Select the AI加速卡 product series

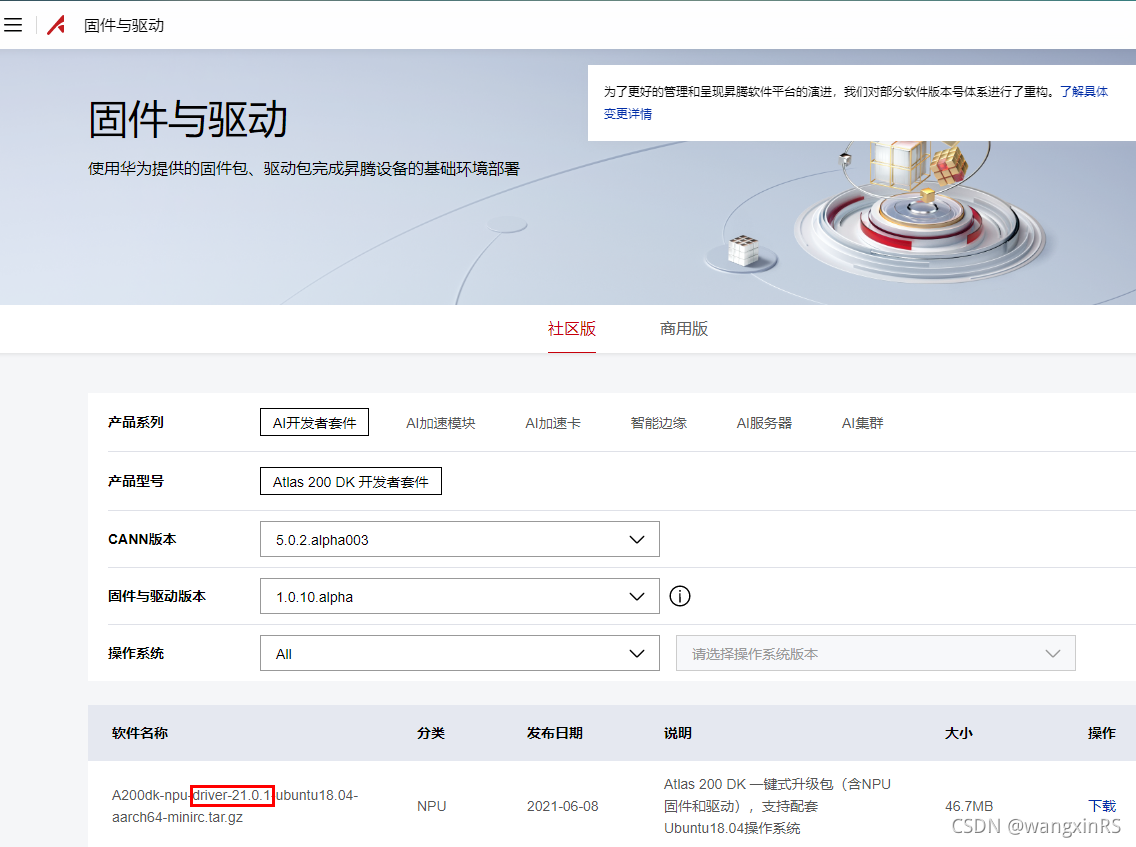pos(553,423)
